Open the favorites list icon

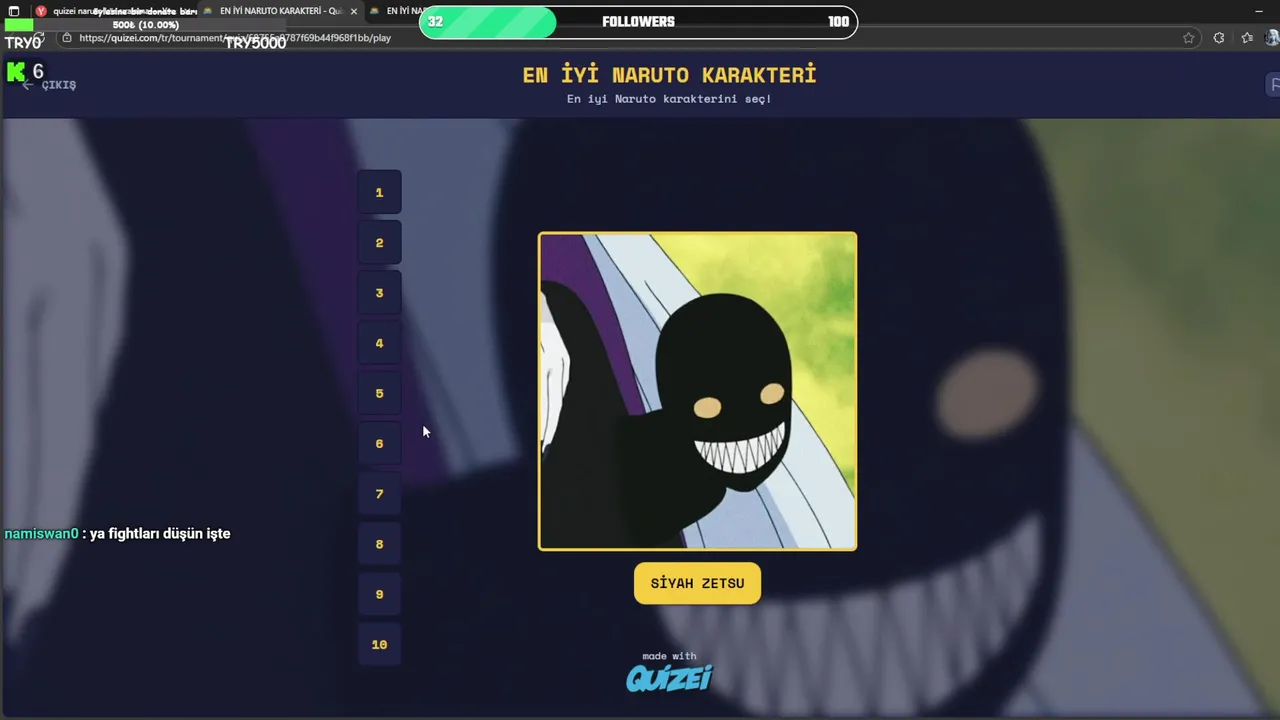coord(1247,38)
